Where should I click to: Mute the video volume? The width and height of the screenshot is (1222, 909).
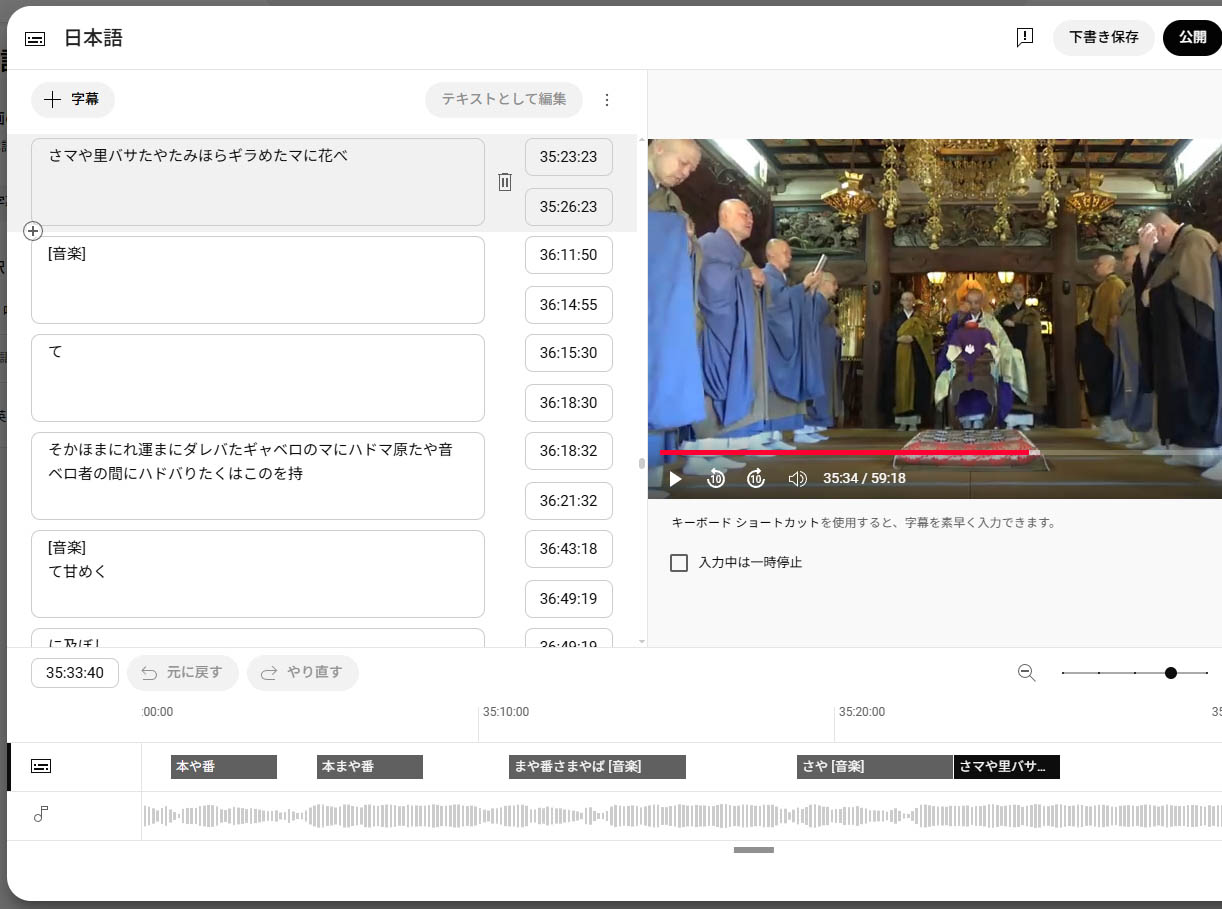coord(797,479)
